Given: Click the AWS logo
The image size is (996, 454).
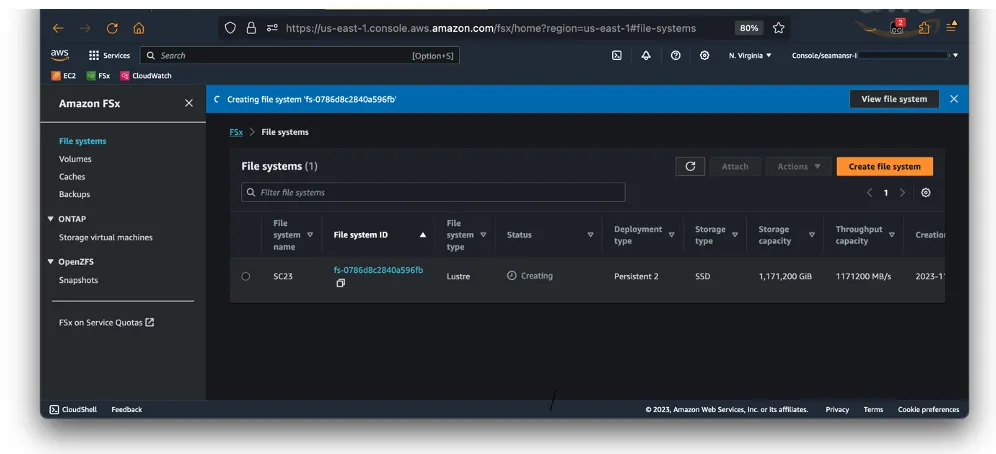Looking at the screenshot, I should 60,55.
